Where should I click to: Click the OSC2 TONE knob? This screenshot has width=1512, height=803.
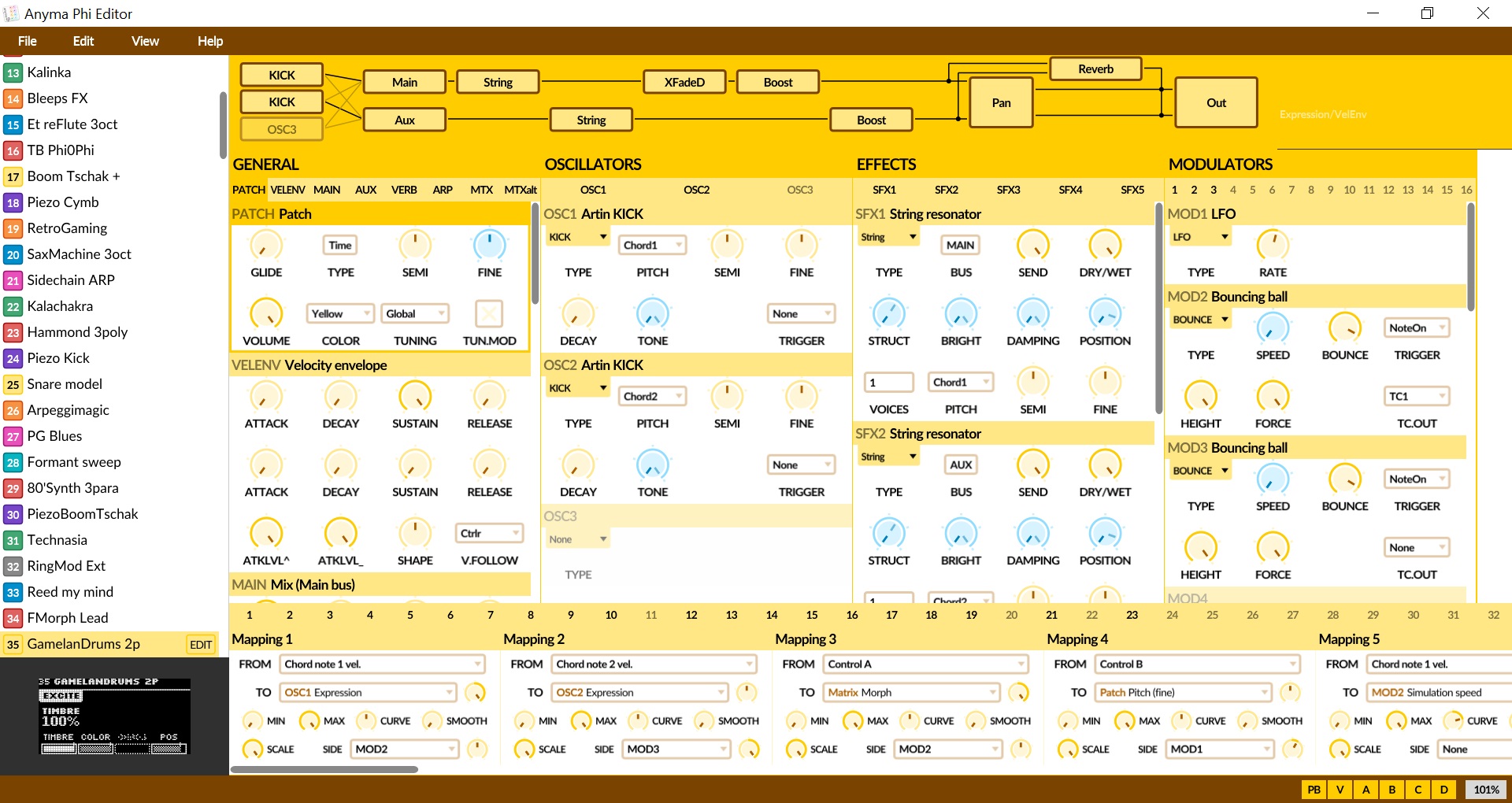click(x=652, y=465)
